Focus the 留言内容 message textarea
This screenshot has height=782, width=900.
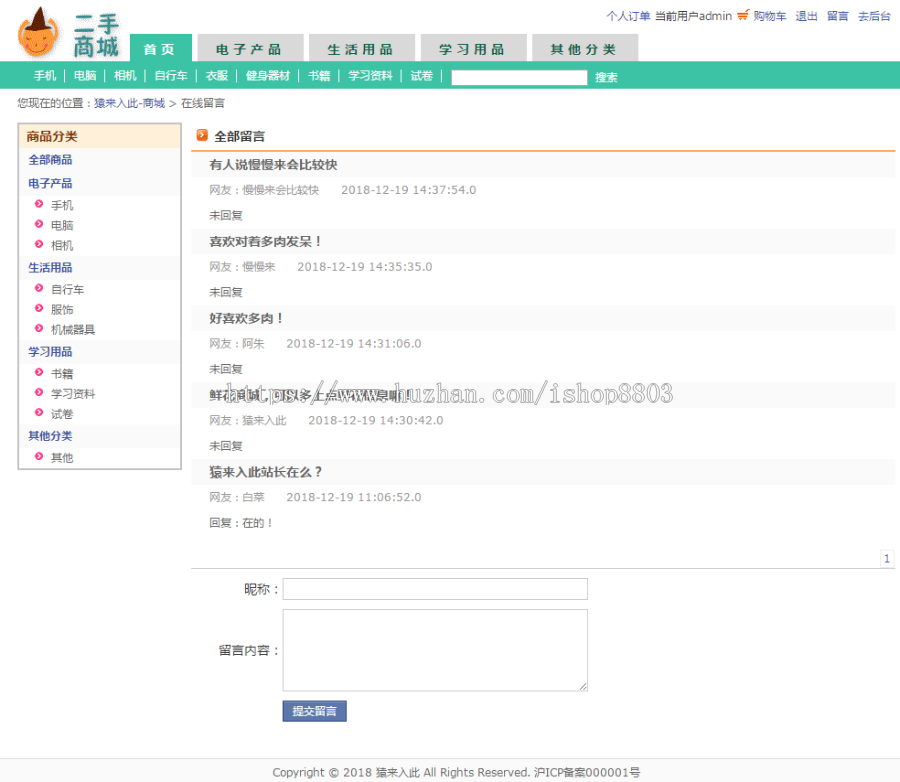[x=435, y=651]
